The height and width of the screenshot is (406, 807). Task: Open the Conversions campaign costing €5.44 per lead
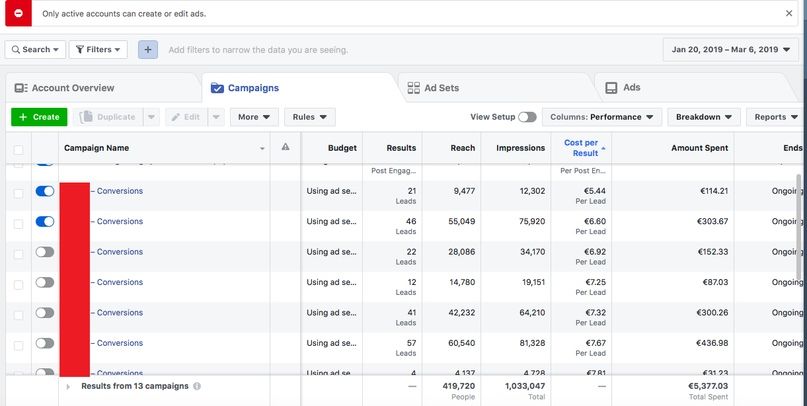(x=119, y=191)
